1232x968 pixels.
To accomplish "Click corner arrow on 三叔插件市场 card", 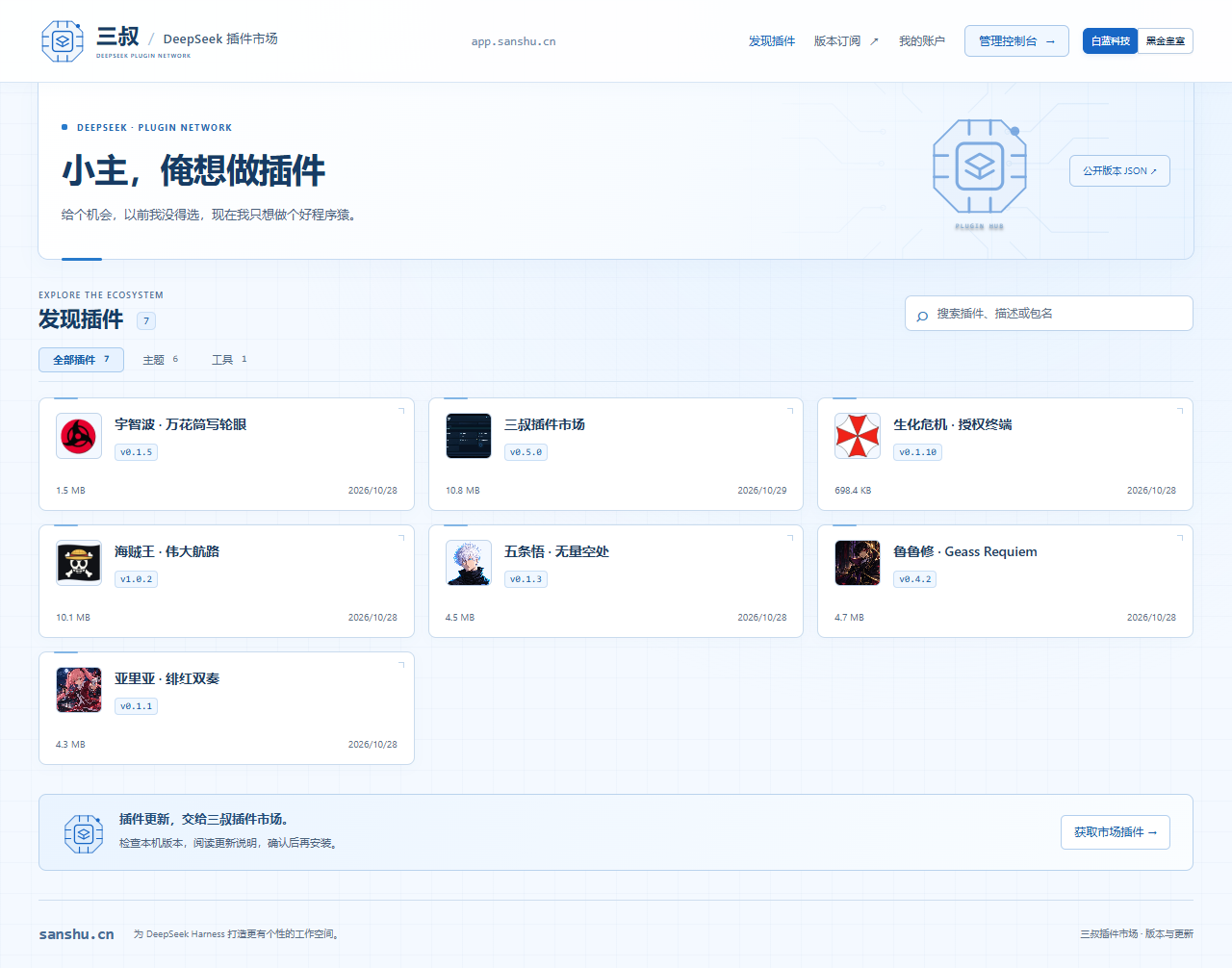I will (x=790, y=411).
